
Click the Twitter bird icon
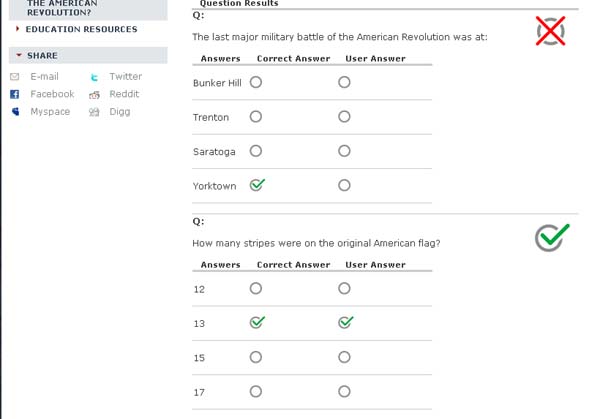[x=94, y=77]
